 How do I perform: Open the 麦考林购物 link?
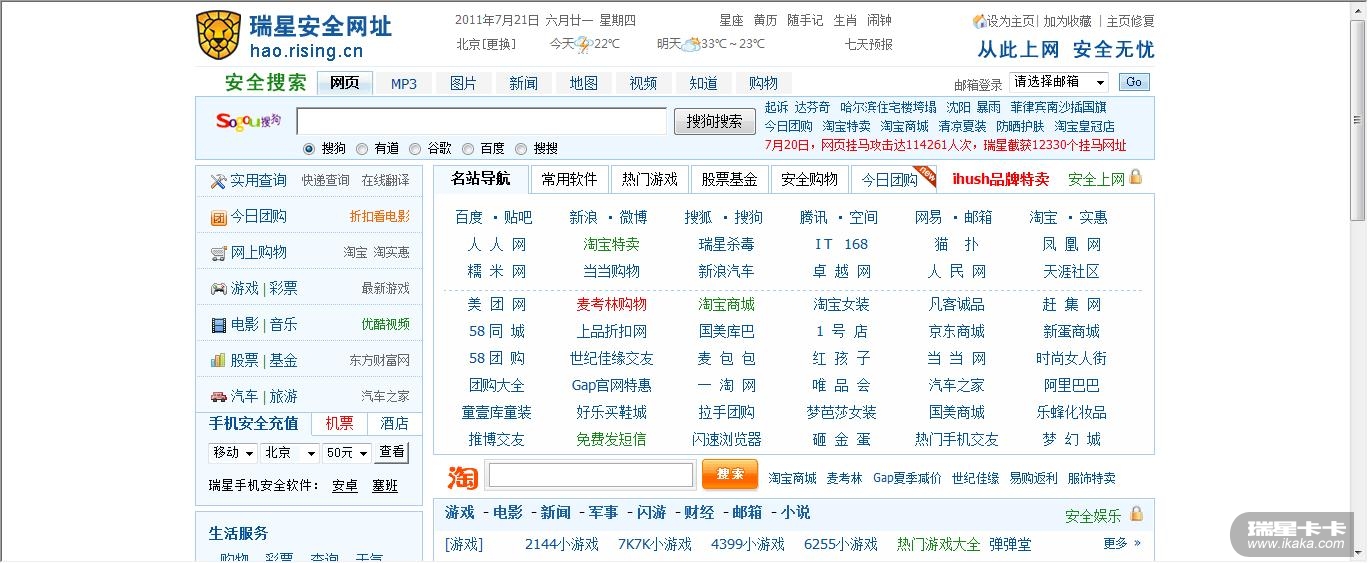coord(611,304)
